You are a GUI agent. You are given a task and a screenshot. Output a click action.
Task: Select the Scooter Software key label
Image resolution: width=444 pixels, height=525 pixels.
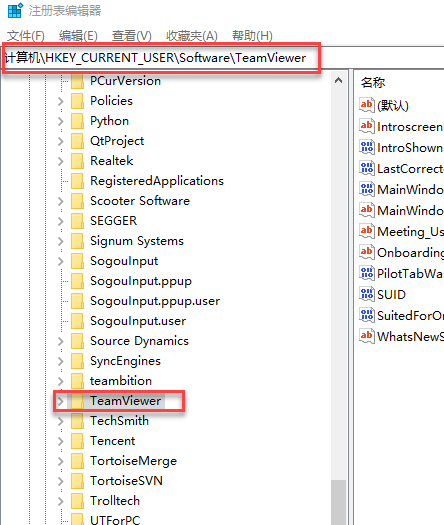pyautogui.click(x=140, y=201)
